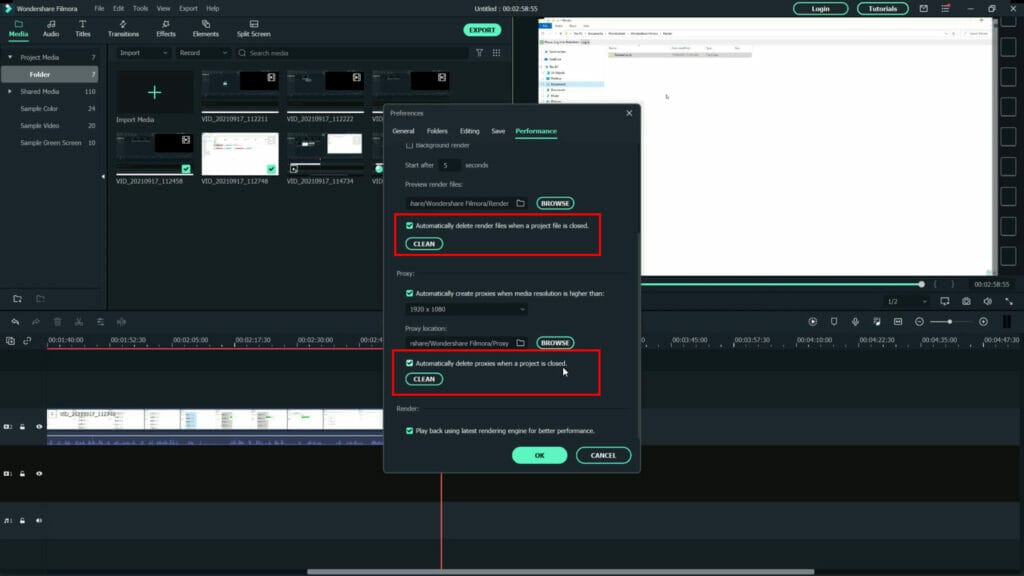Click OK to save preferences
The width and height of the screenshot is (1024, 576).
[x=539, y=455]
